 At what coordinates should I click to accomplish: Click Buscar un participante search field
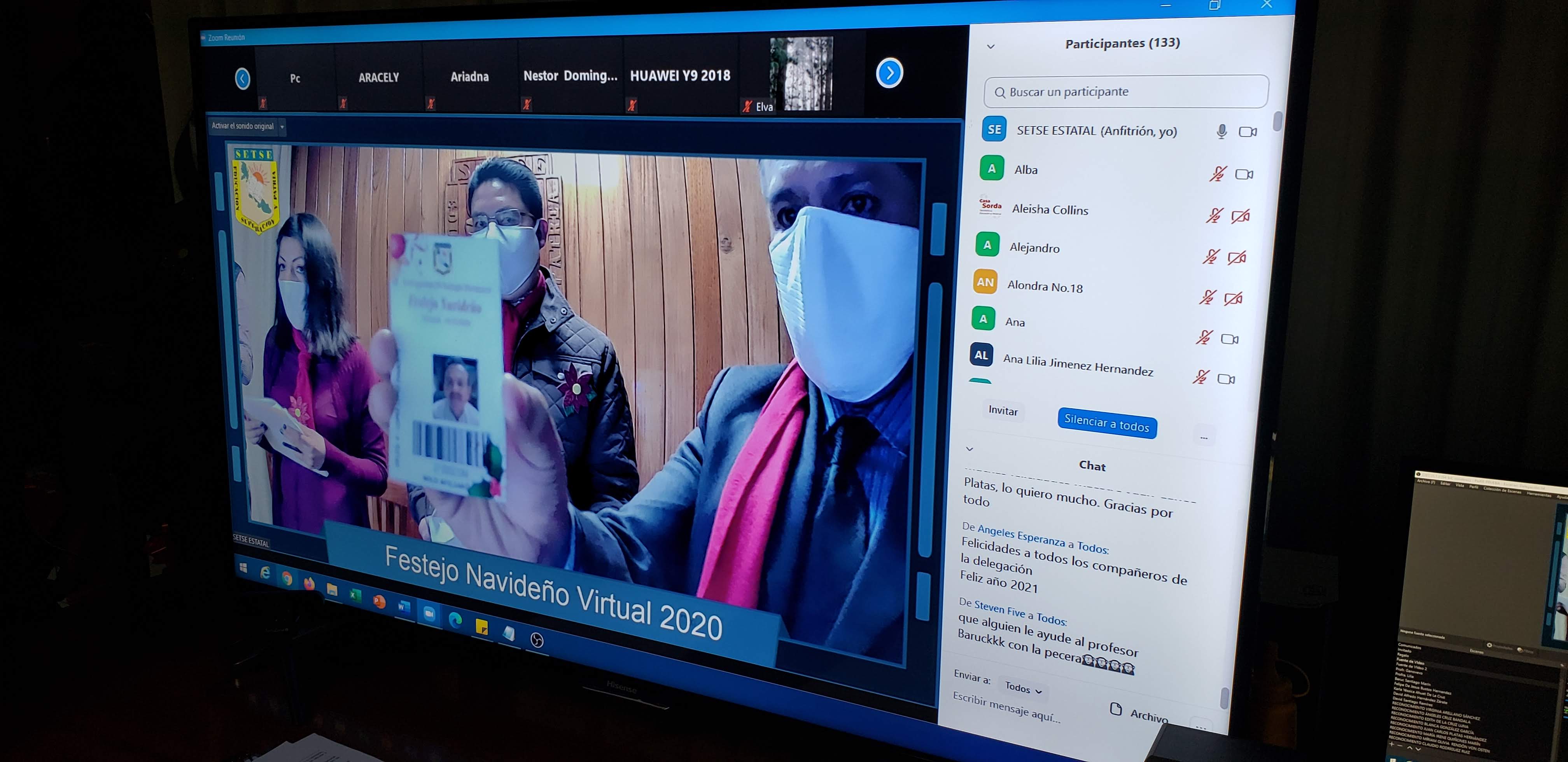(x=1126, y=92)
